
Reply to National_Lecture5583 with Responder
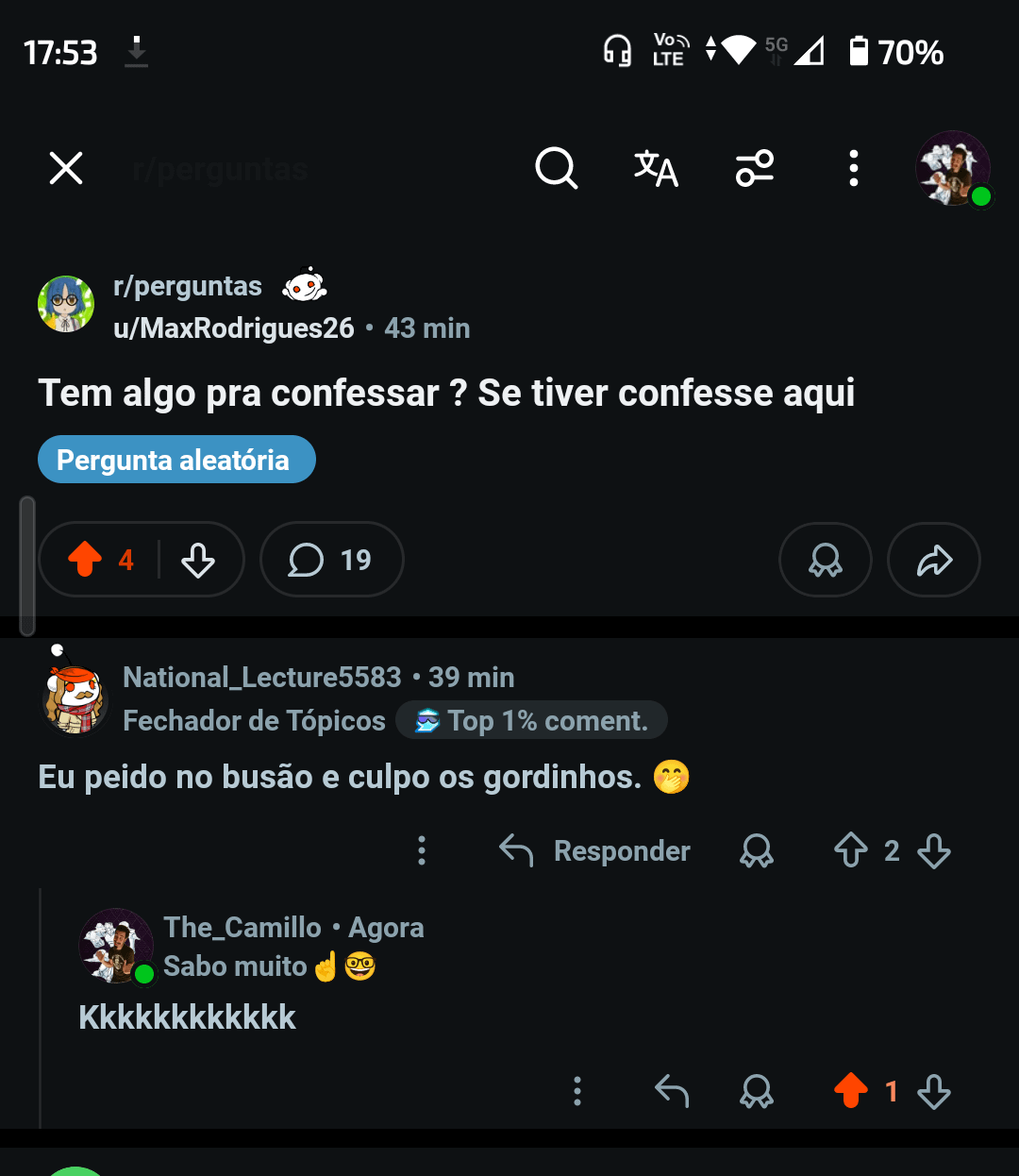pos(595,850)
